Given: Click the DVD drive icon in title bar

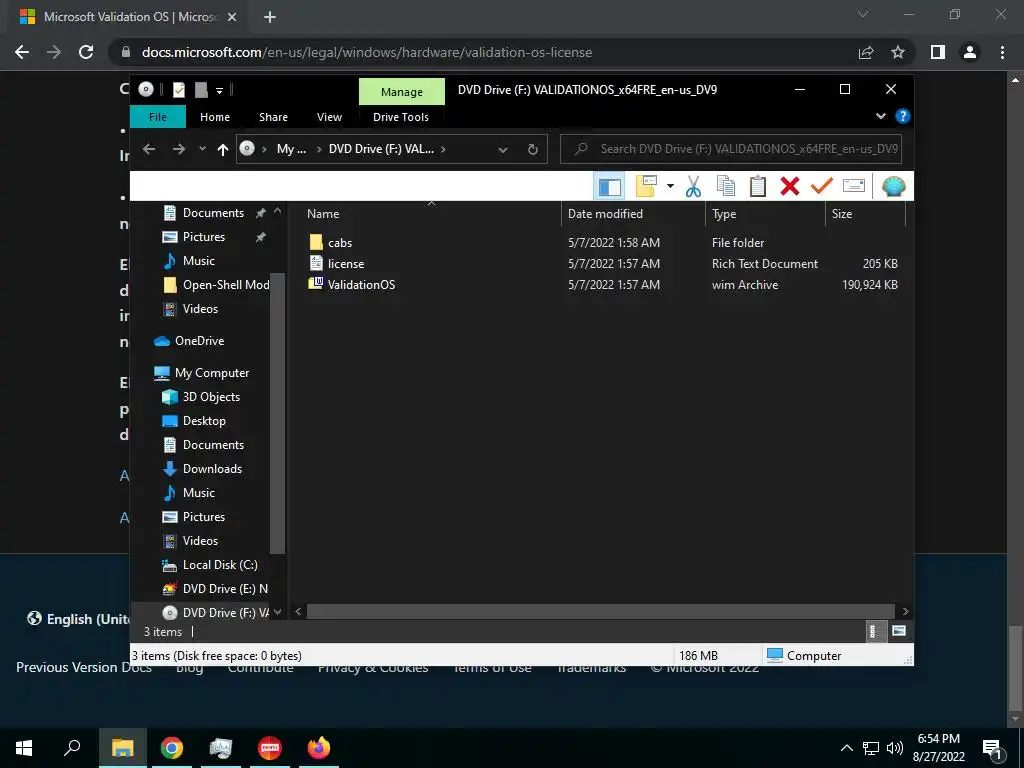Looking at the screenshot, I should [x=146, y=89].
